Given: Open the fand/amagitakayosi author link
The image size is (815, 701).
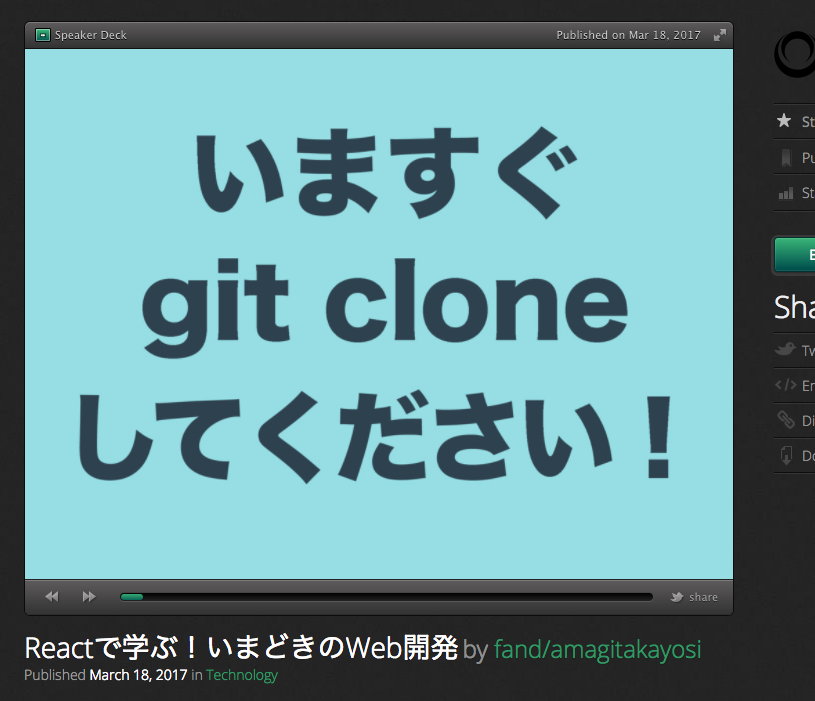Looking at the screenshot, I should (598, 650).
